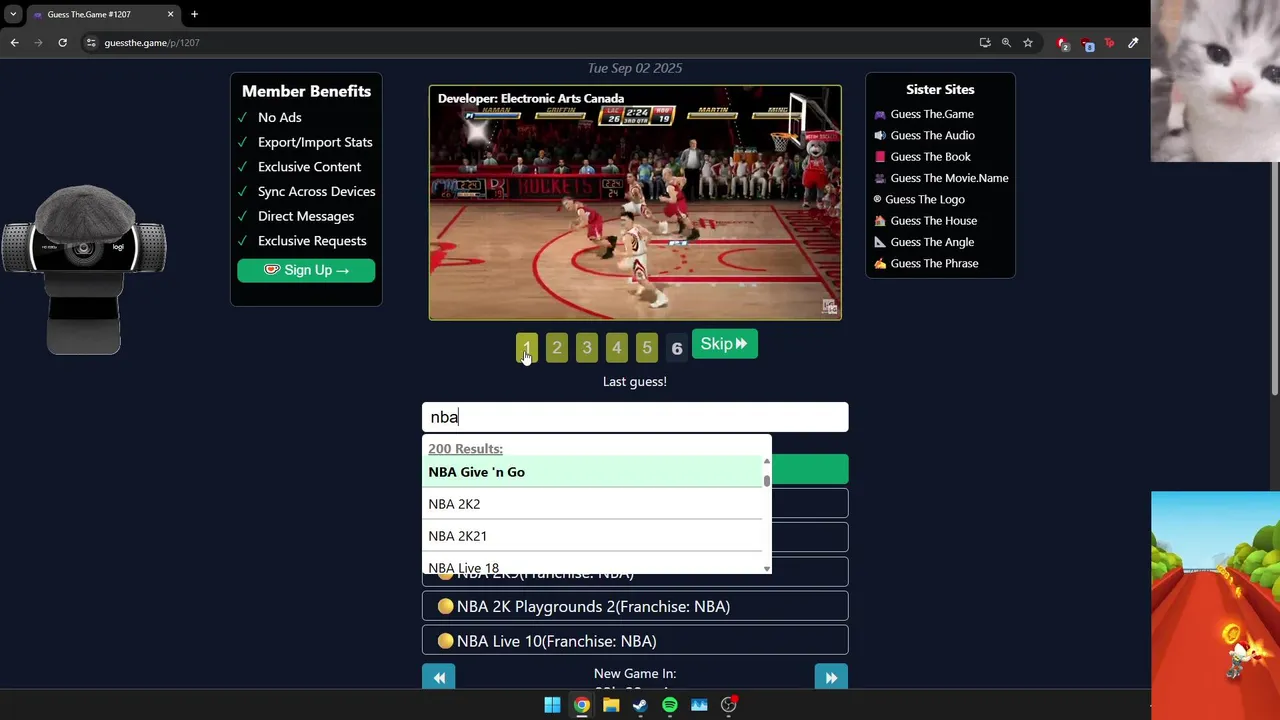Reload the current page
Image resolution: width=1280 pixels, height=720 pixels.
[x=62, y=43]
